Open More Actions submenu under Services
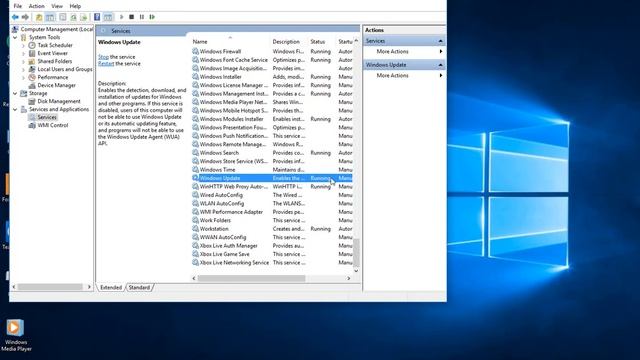The image size is (640, 360). click(404, 51)
